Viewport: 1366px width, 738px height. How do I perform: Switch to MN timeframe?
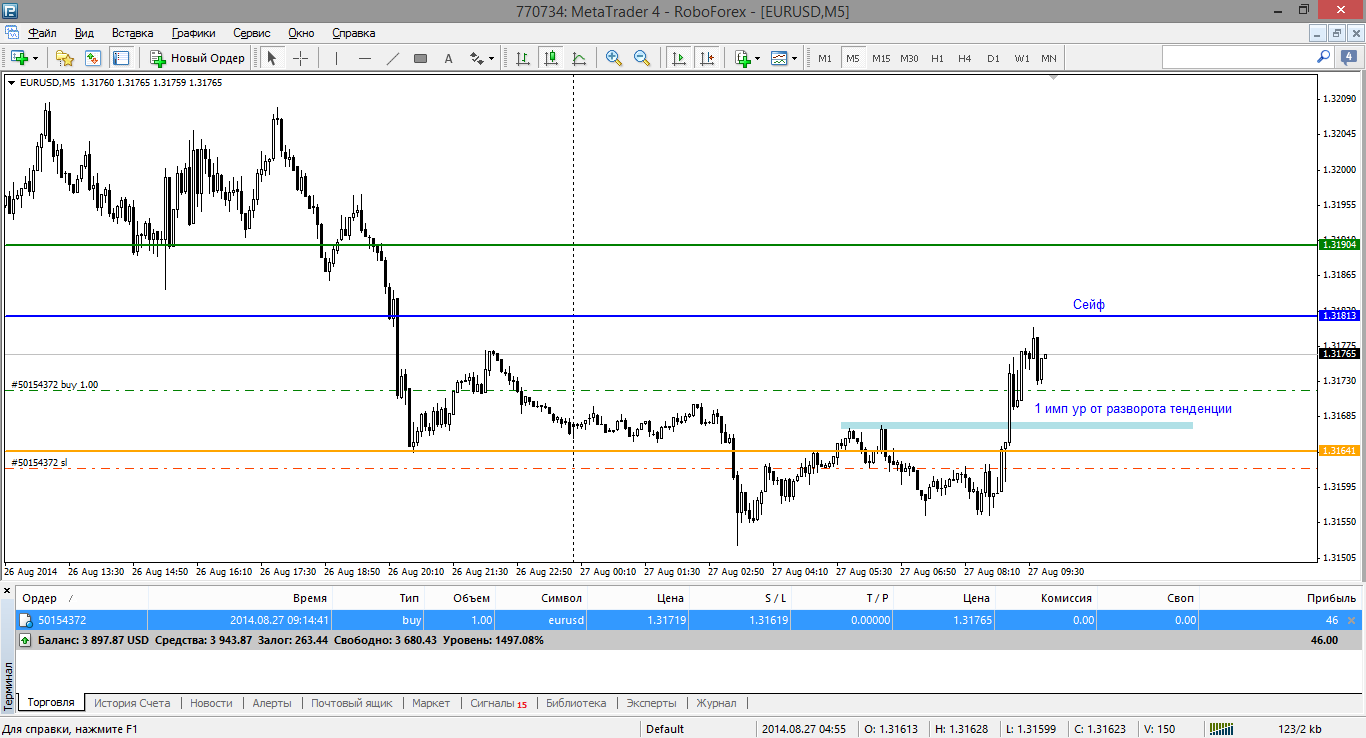coord(1049,58)
